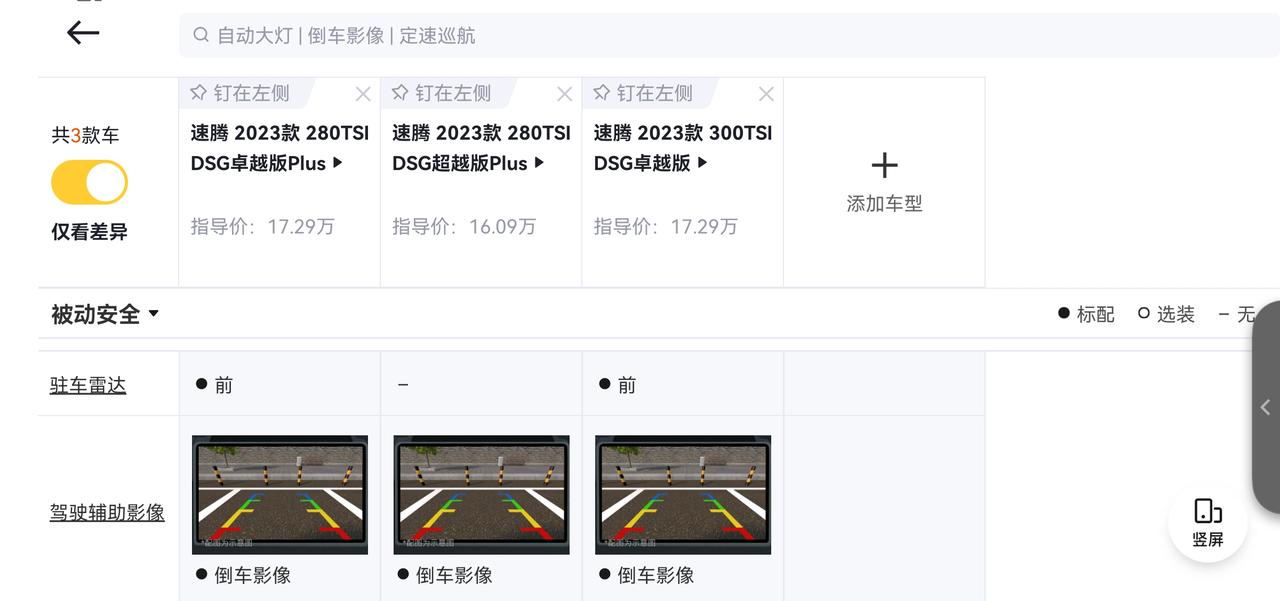Expand the 被动安全 category dropdown
The height and width of the screenshot is (601, 1280).
click(x=105, y=314)
